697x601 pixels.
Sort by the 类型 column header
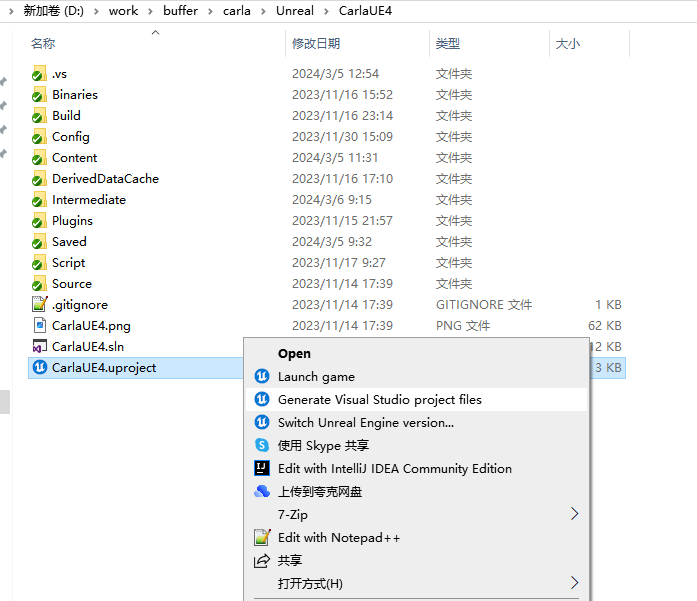pos(447,44)
